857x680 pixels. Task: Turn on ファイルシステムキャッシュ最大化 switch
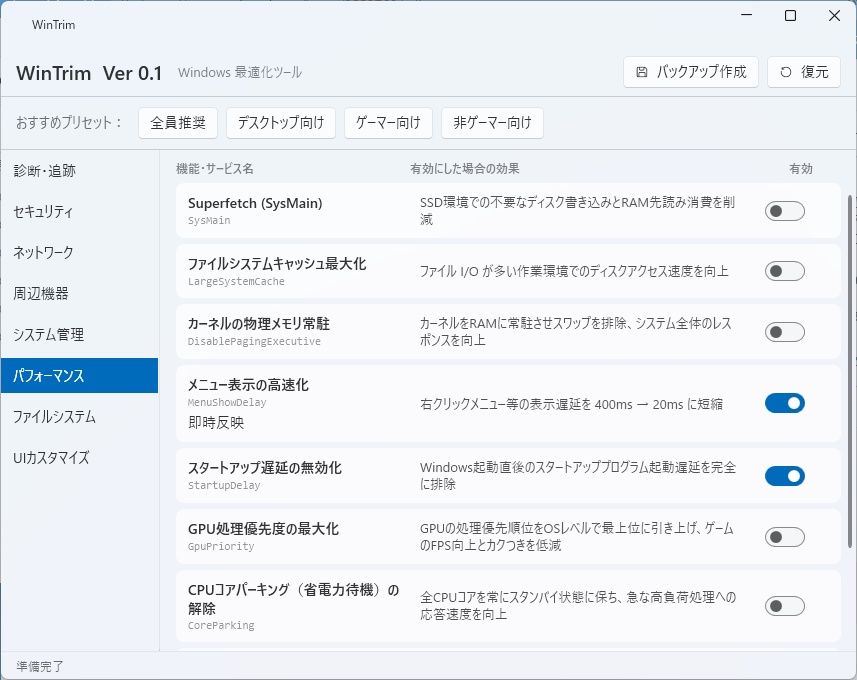[784, 271]
